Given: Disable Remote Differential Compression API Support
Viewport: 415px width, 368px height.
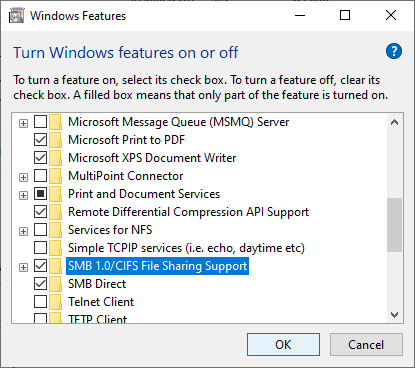Looking at the screenshot, I should (x=40, y=212).
